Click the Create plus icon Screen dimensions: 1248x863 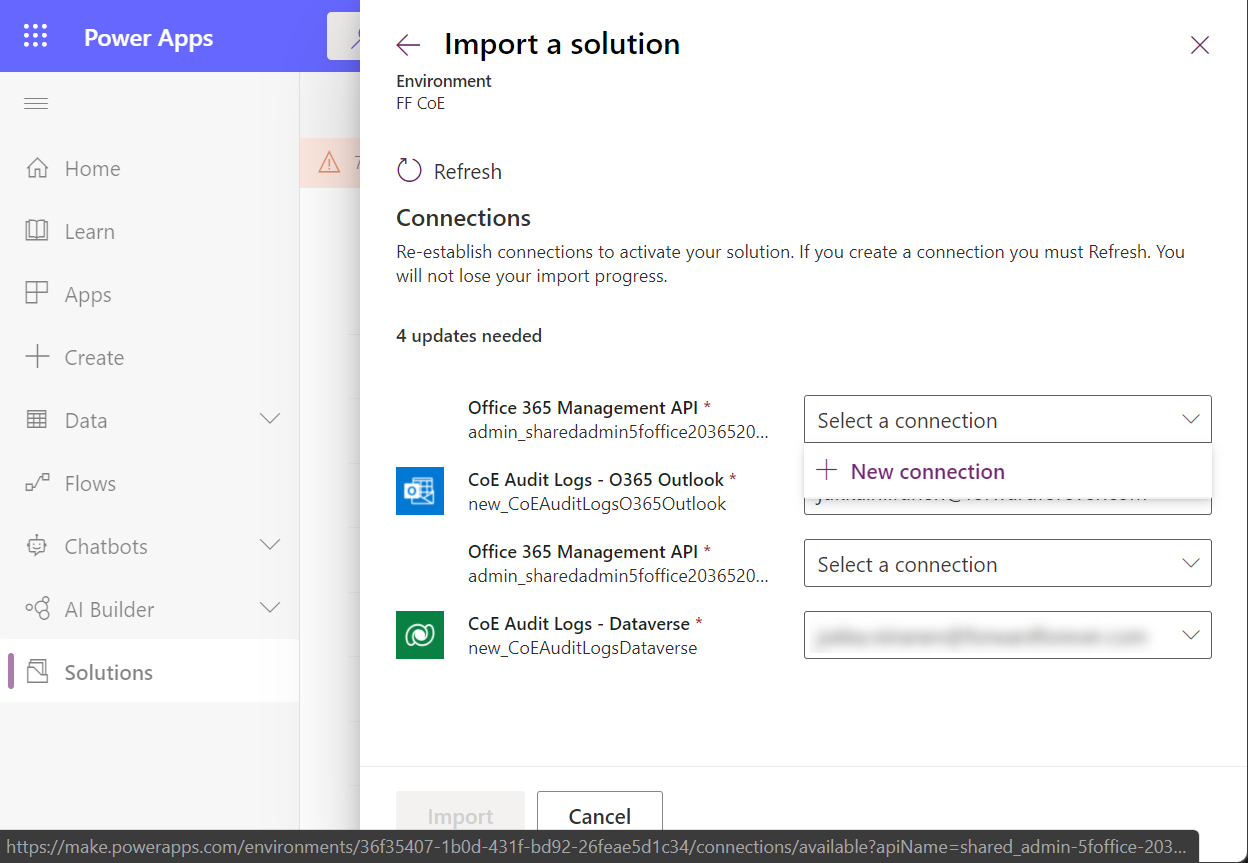[37, 357]
